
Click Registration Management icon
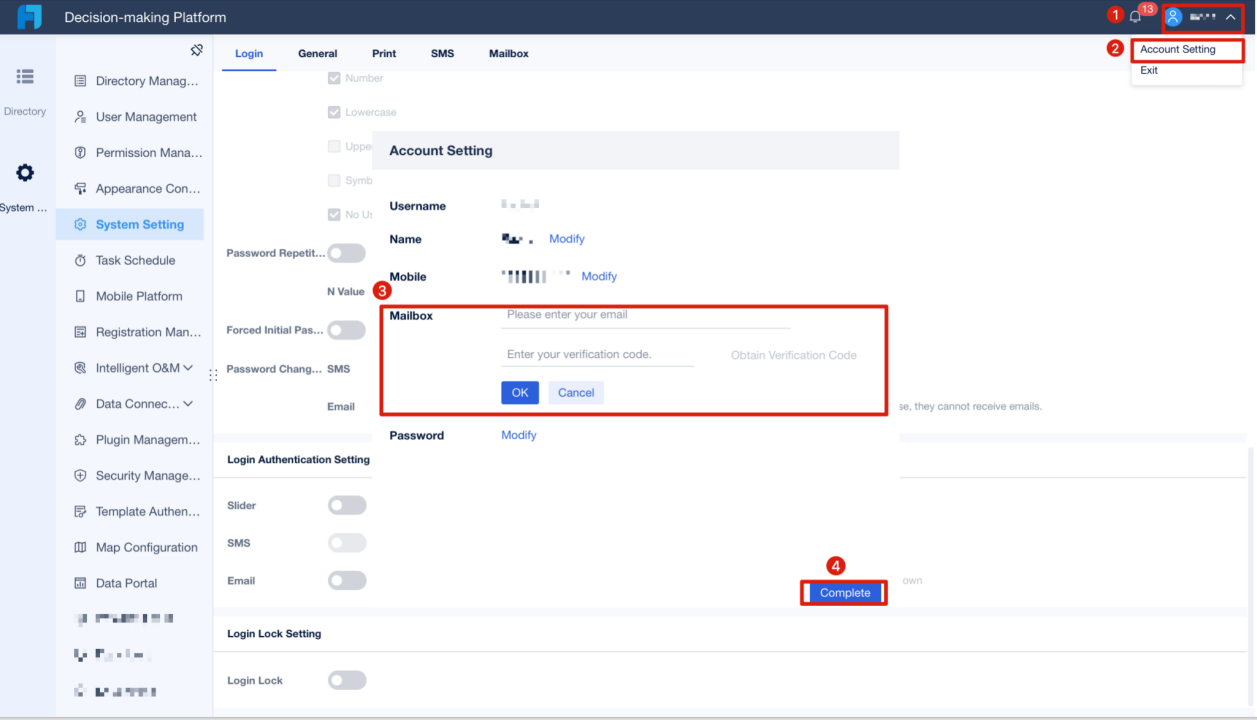[x=80, y=332]
